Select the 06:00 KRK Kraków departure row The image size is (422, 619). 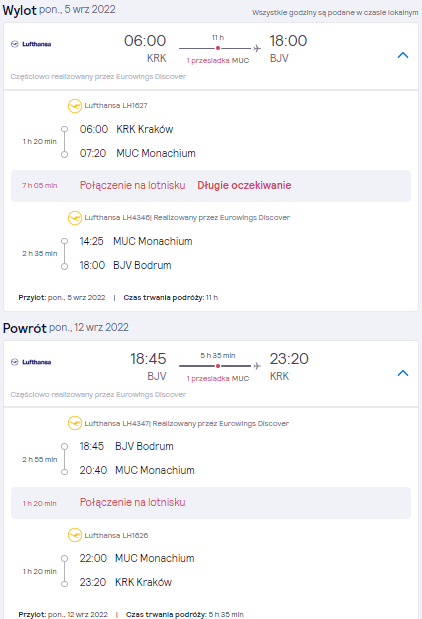click(126, 129)
